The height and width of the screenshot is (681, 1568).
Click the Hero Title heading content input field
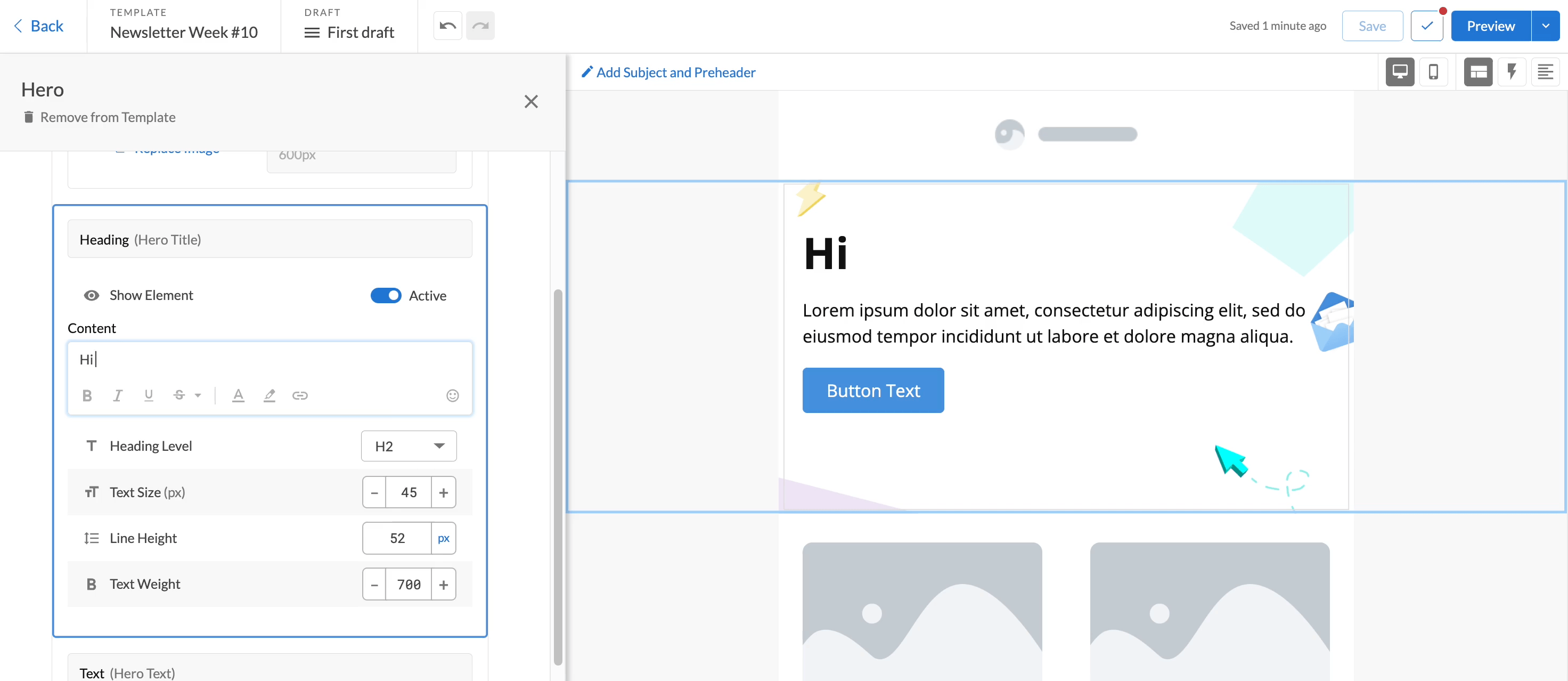click(269, 358)
